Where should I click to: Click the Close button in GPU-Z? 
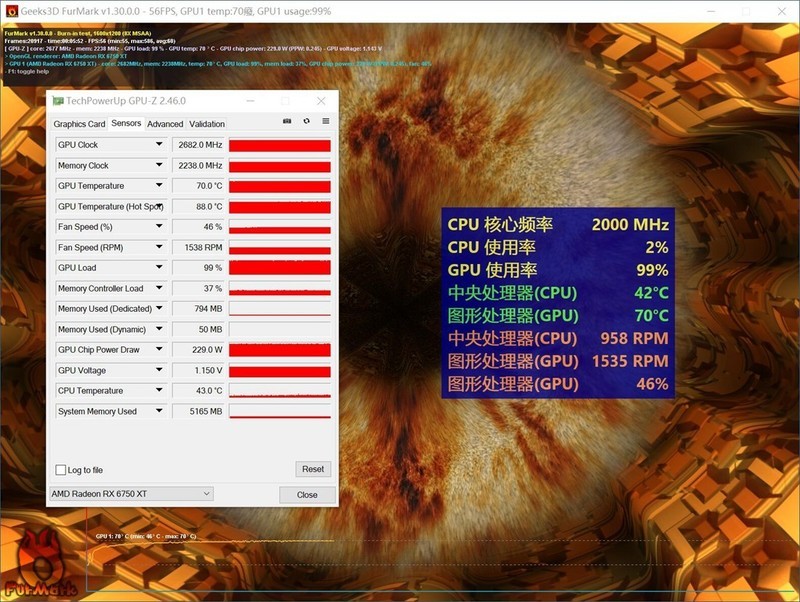(x=307, y=494)
